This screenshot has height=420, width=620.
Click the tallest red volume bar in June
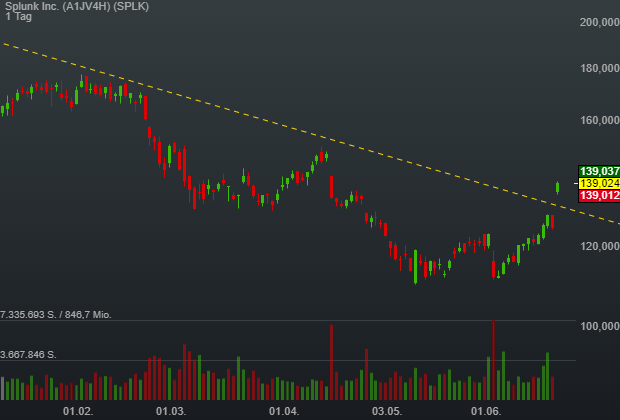coord(493,360)
